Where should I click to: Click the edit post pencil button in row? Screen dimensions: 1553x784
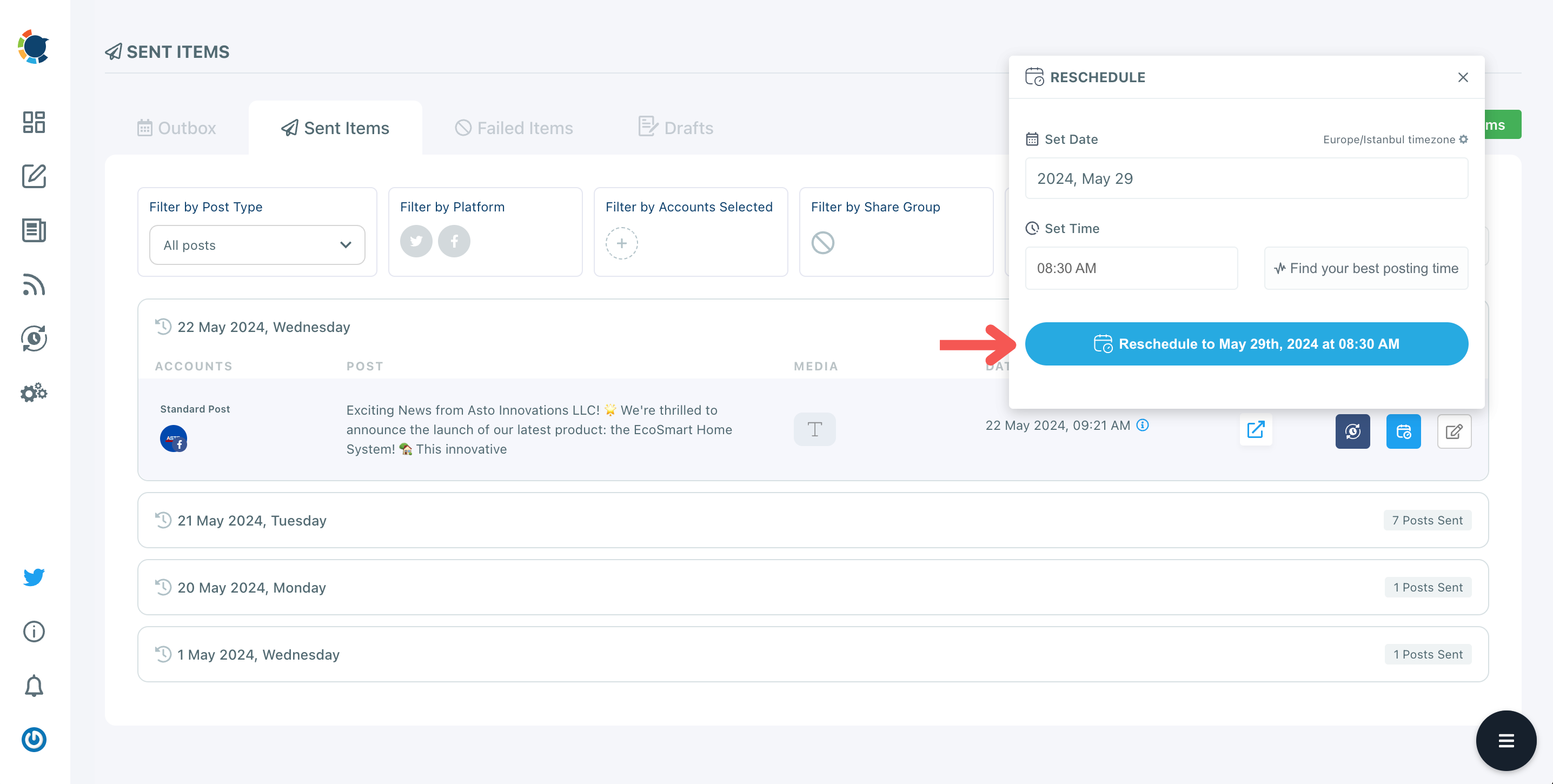click(1454, 431)
